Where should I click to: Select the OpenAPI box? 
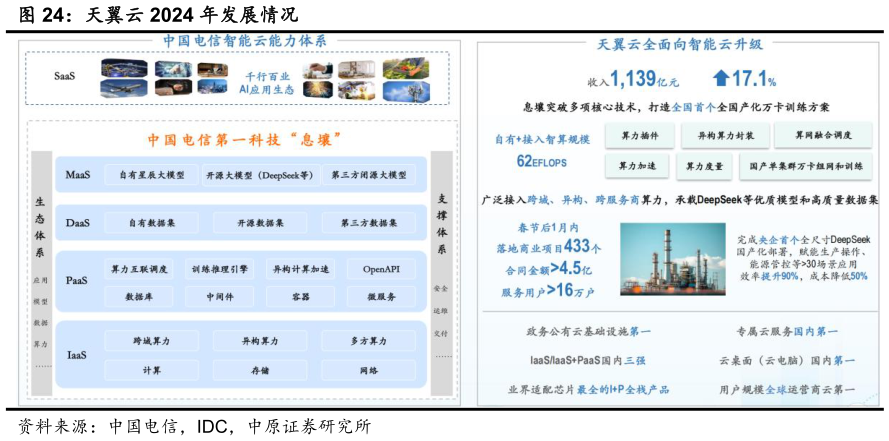click(381, 269)
